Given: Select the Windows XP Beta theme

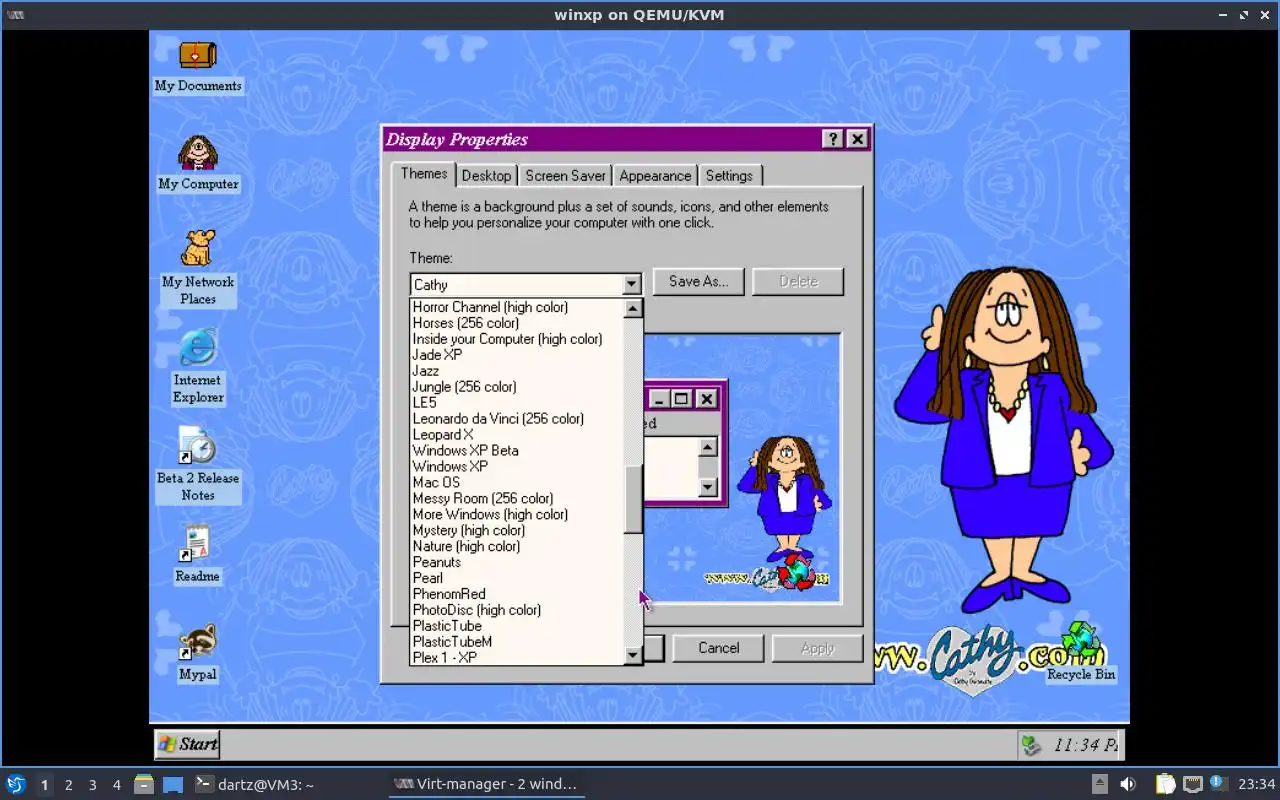Looking at the screenshot, I should (x=518, y=451).
